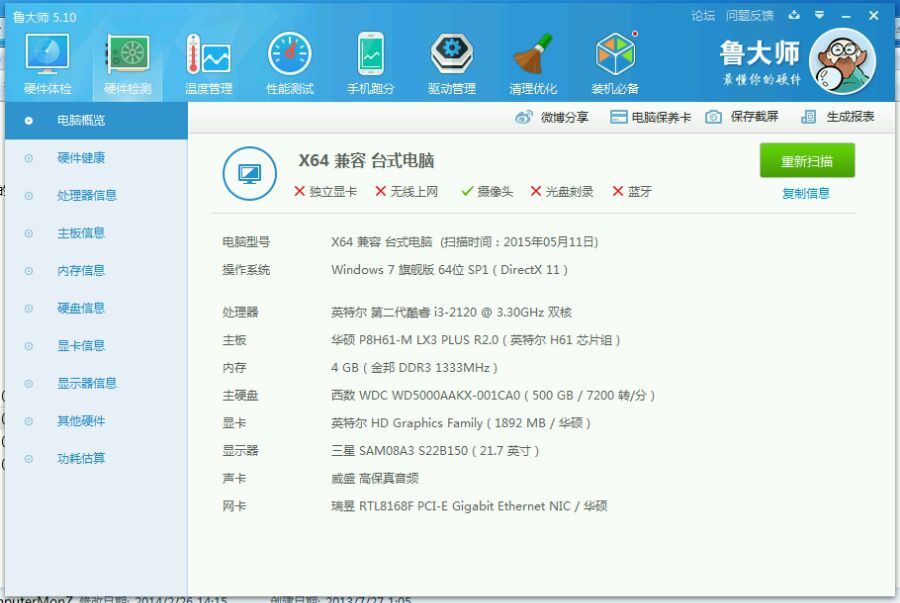Select 温度管理 thermometer icon

[x=208, y=55]
